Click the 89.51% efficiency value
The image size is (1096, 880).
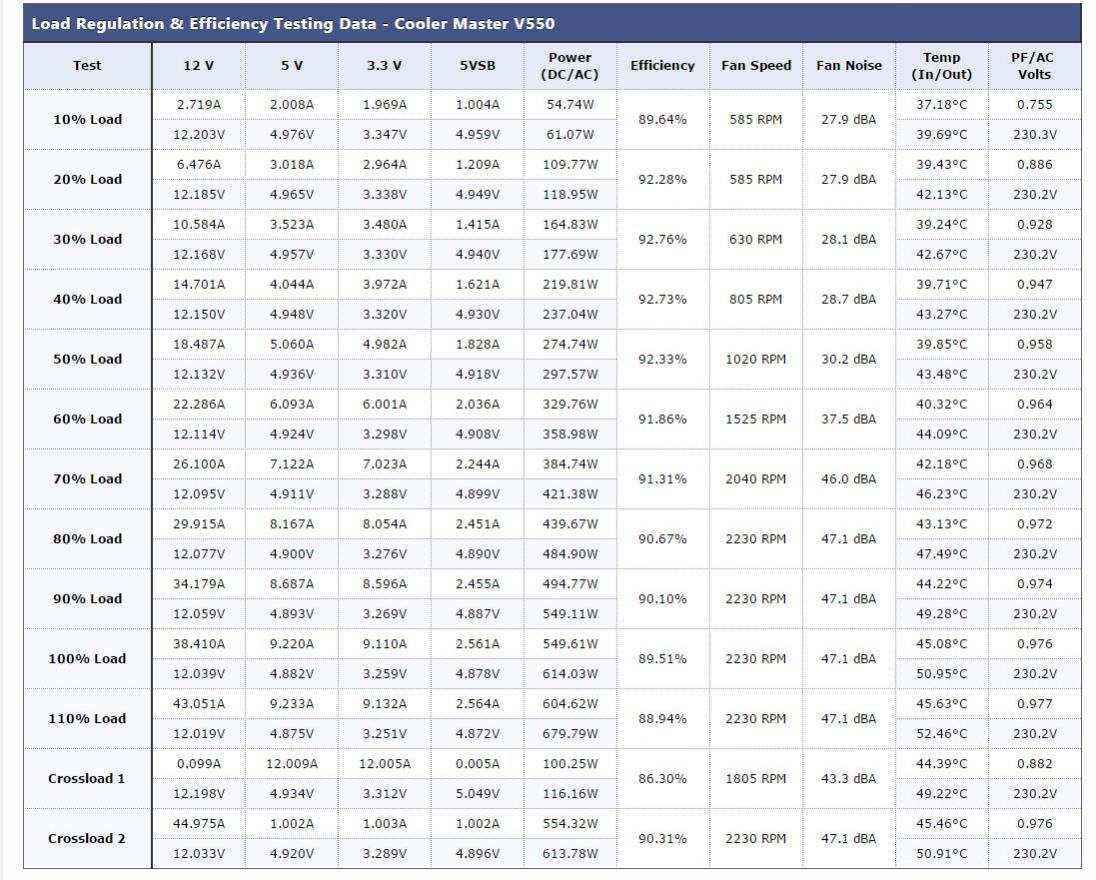(663, 659)
